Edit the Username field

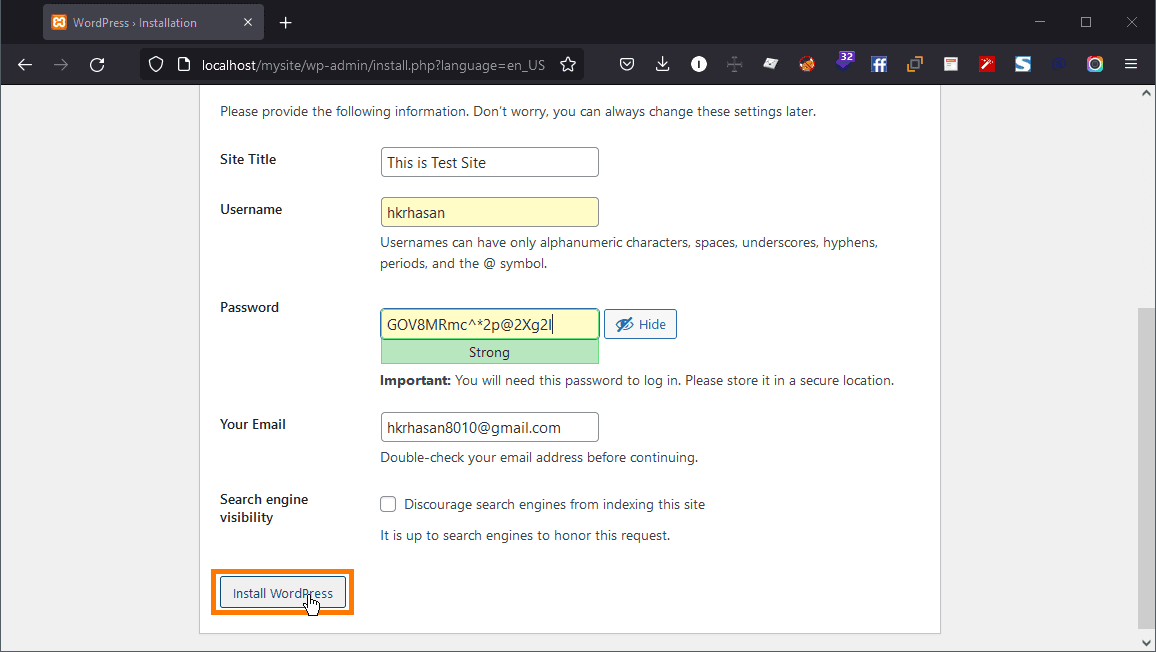pyautogui.click(x=490, y=212)
